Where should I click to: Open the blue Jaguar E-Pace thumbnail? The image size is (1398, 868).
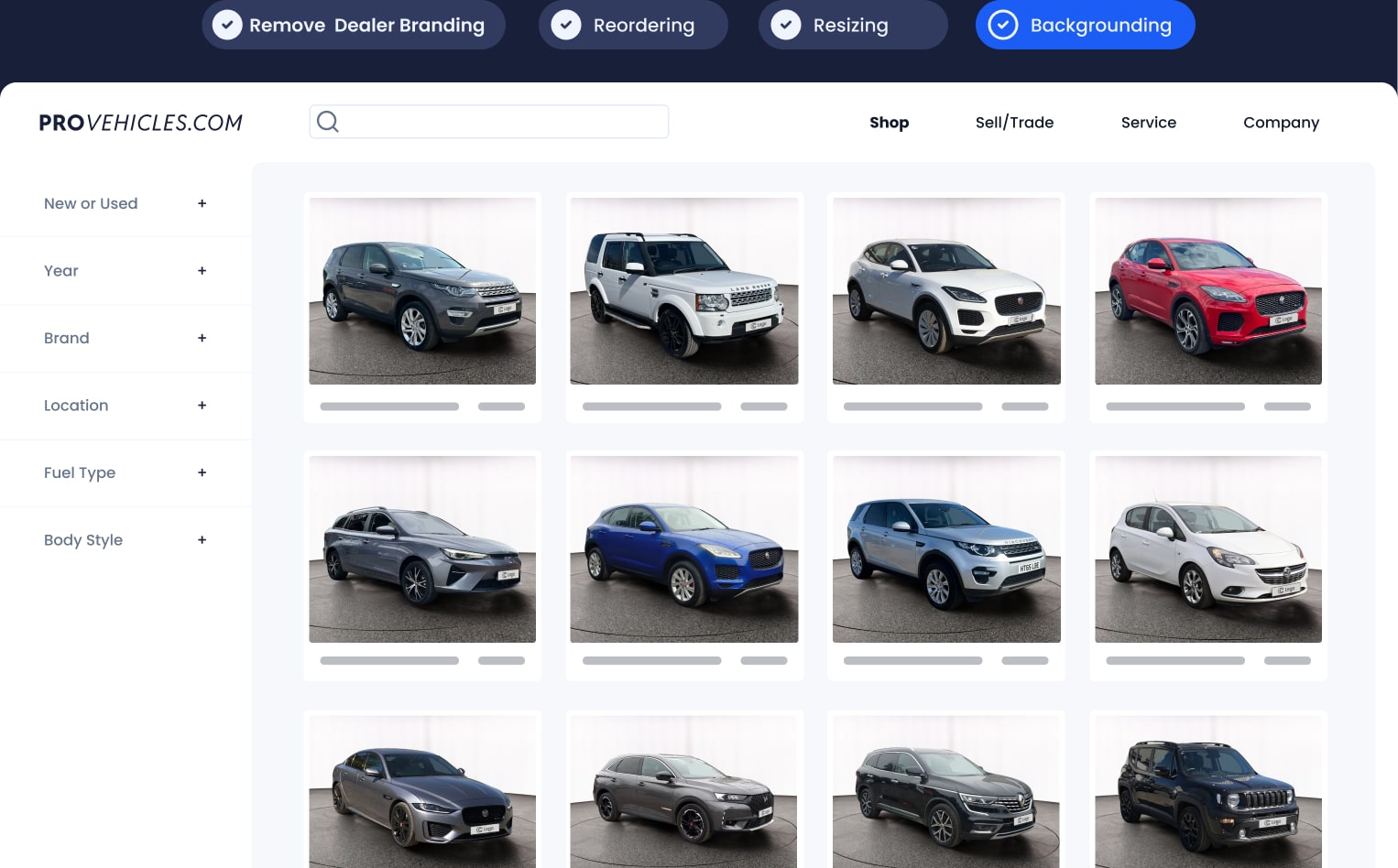(684, 549)
